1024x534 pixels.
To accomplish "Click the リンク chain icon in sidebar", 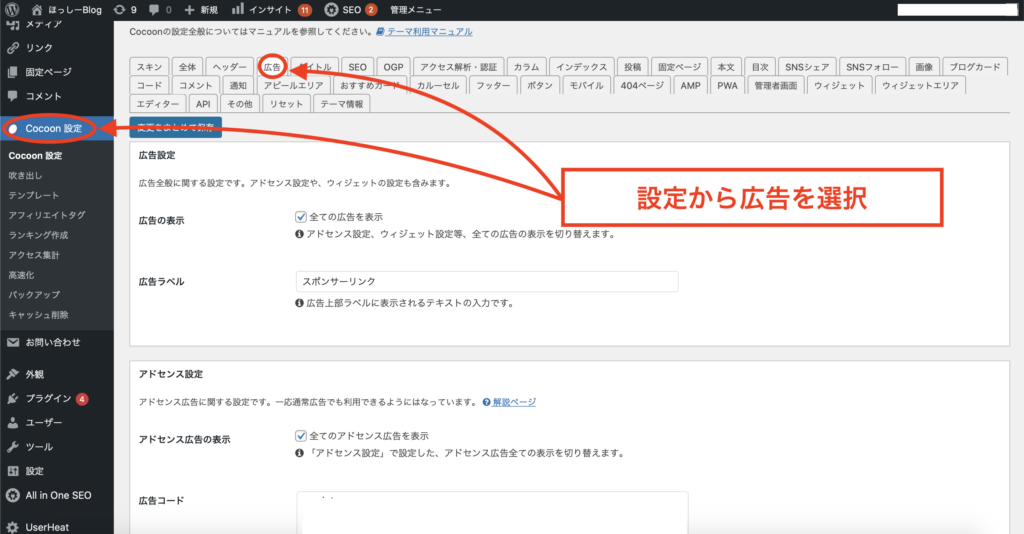I will (13, 48).
